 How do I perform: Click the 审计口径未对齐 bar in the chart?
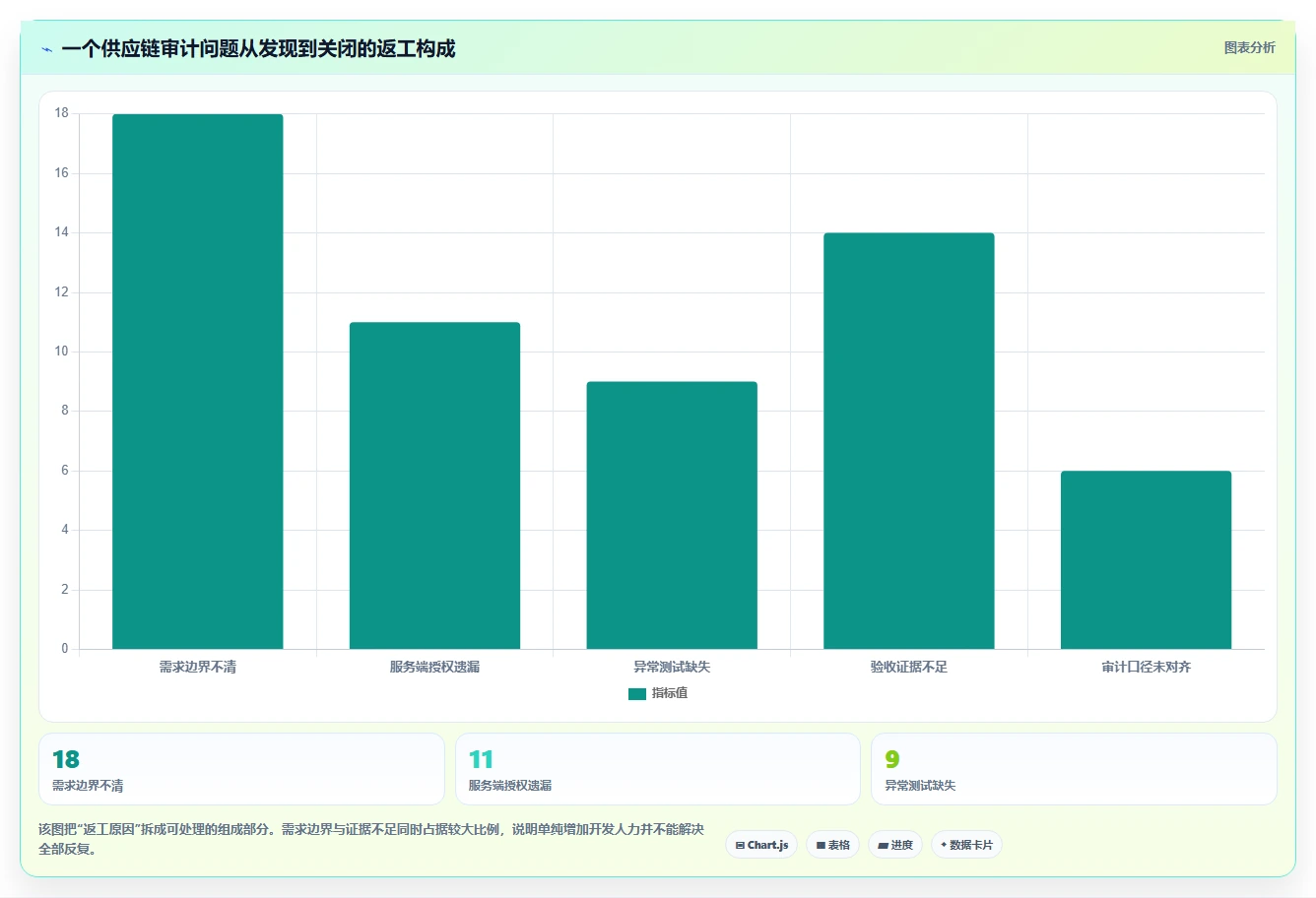tap(1146, 560)
